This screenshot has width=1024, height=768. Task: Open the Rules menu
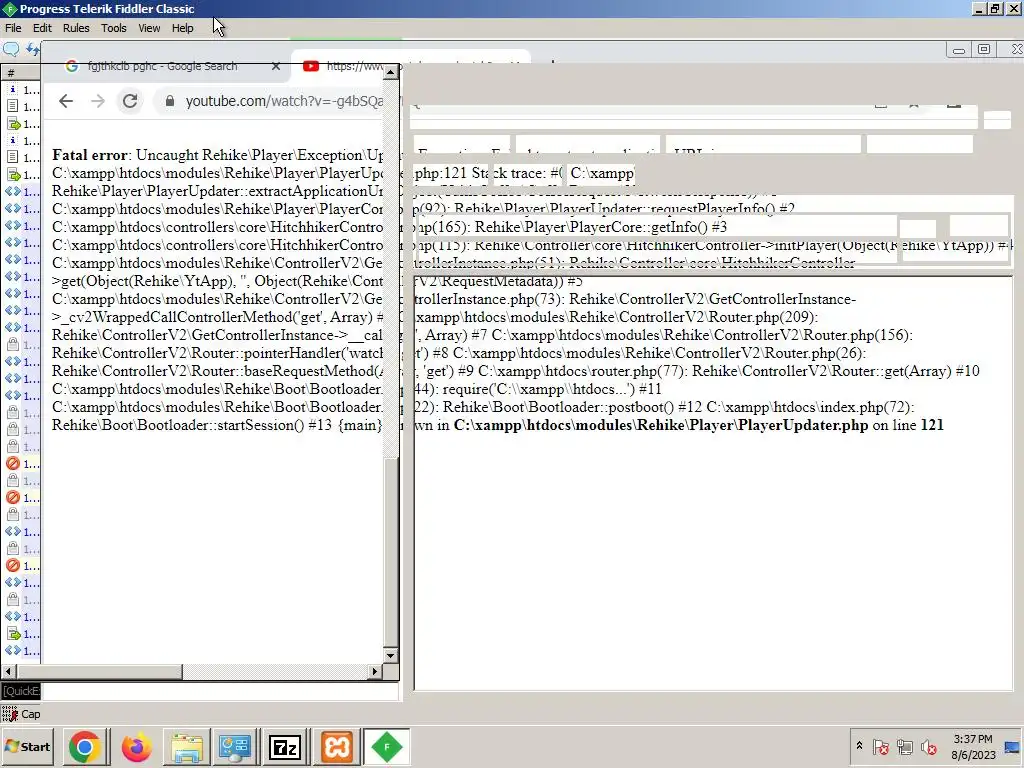76,28
